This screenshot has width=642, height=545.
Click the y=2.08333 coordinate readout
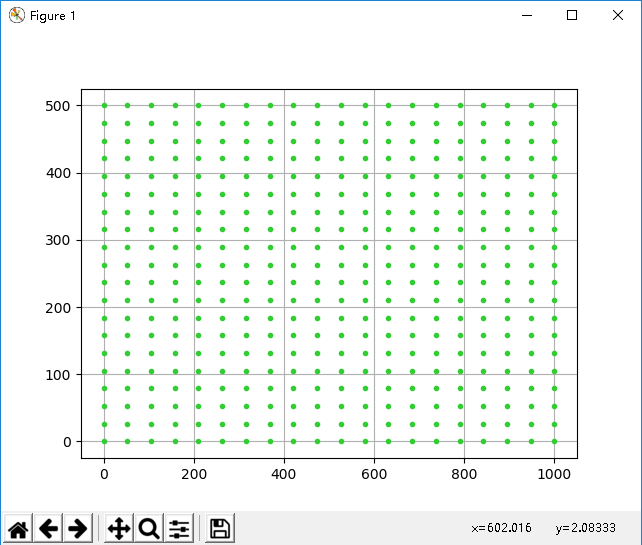585,528
